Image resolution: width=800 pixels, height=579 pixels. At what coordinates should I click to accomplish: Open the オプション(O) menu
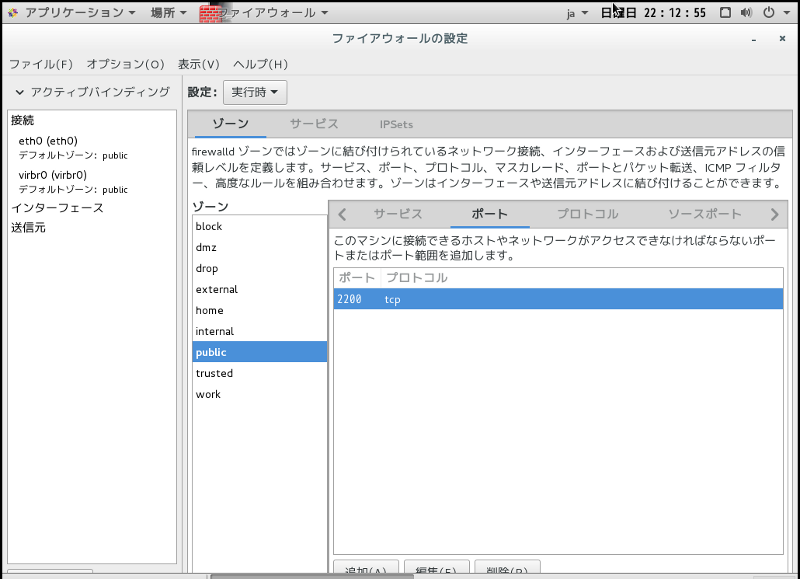(126, 64)
